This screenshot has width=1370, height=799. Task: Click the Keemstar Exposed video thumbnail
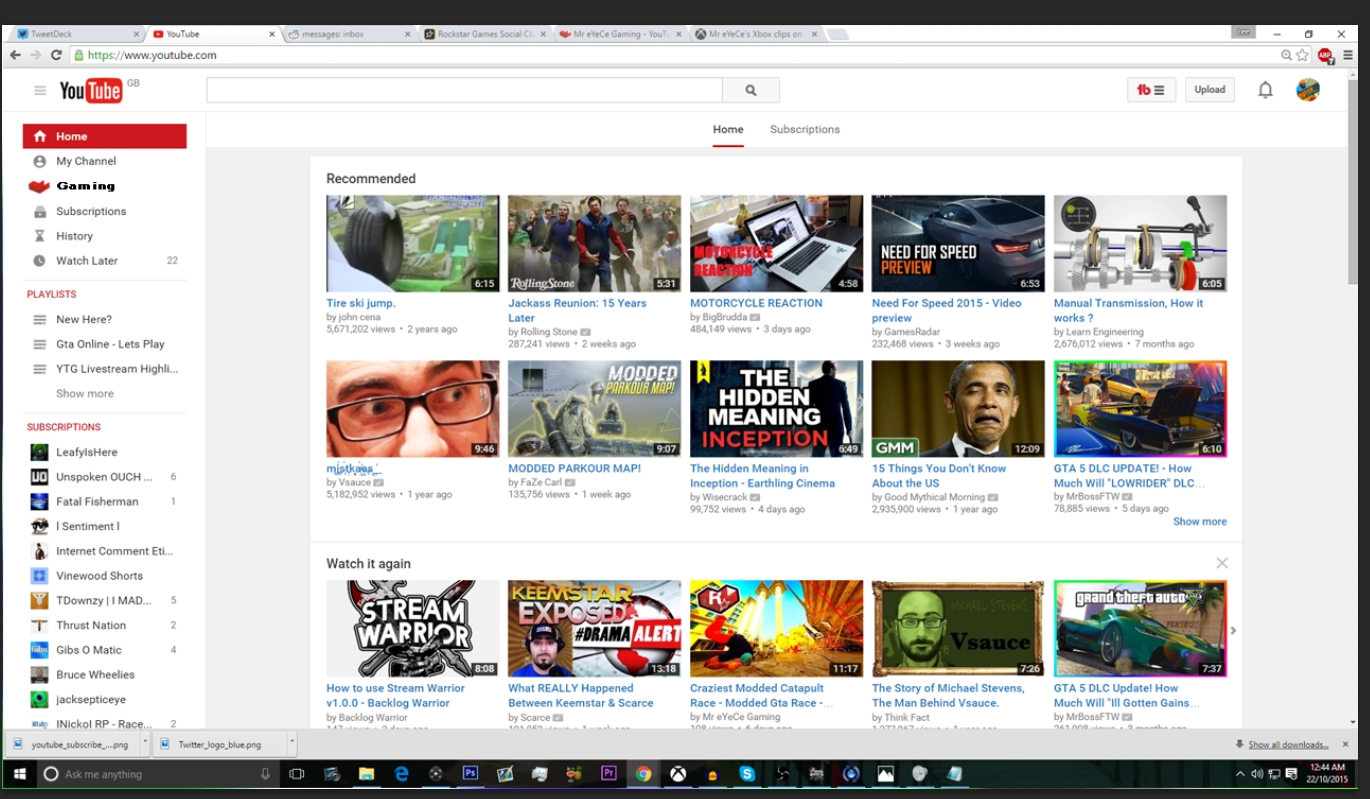point(594,628)
